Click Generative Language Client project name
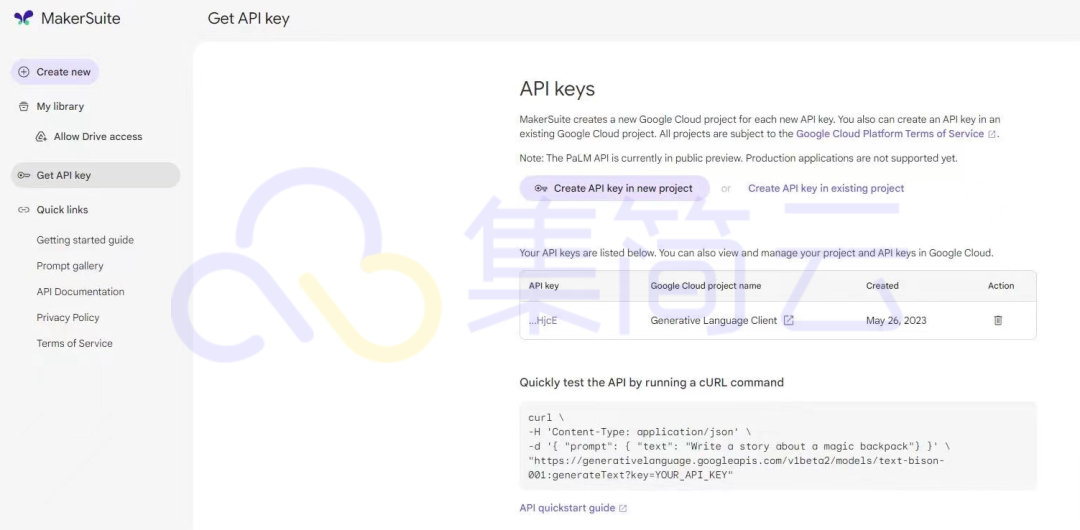The image size is (1080, 530). [x=714, y=320]
